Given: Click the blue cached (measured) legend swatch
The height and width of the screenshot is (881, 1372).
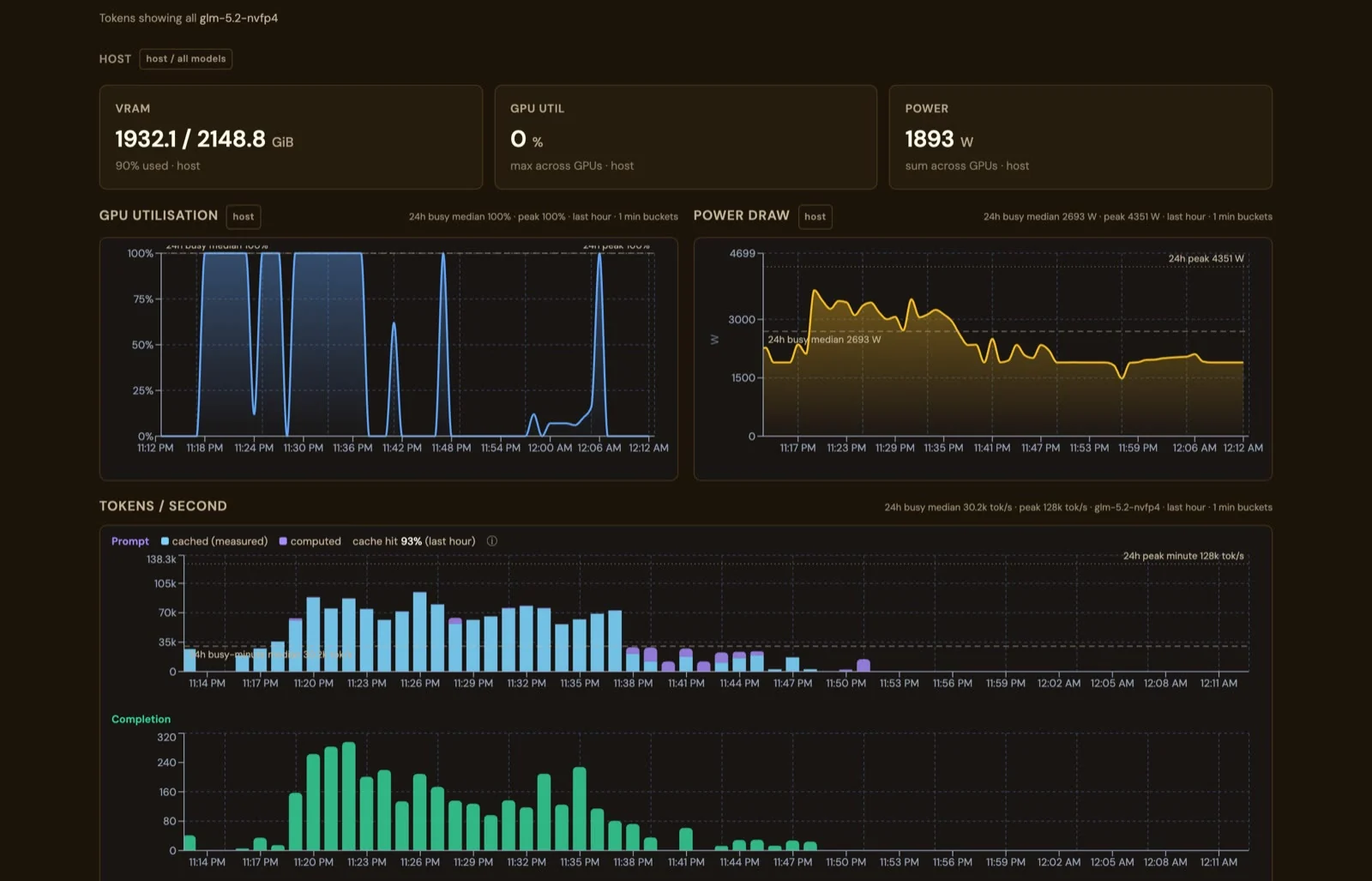Looking at the screenshot, I should click(165, 541).
